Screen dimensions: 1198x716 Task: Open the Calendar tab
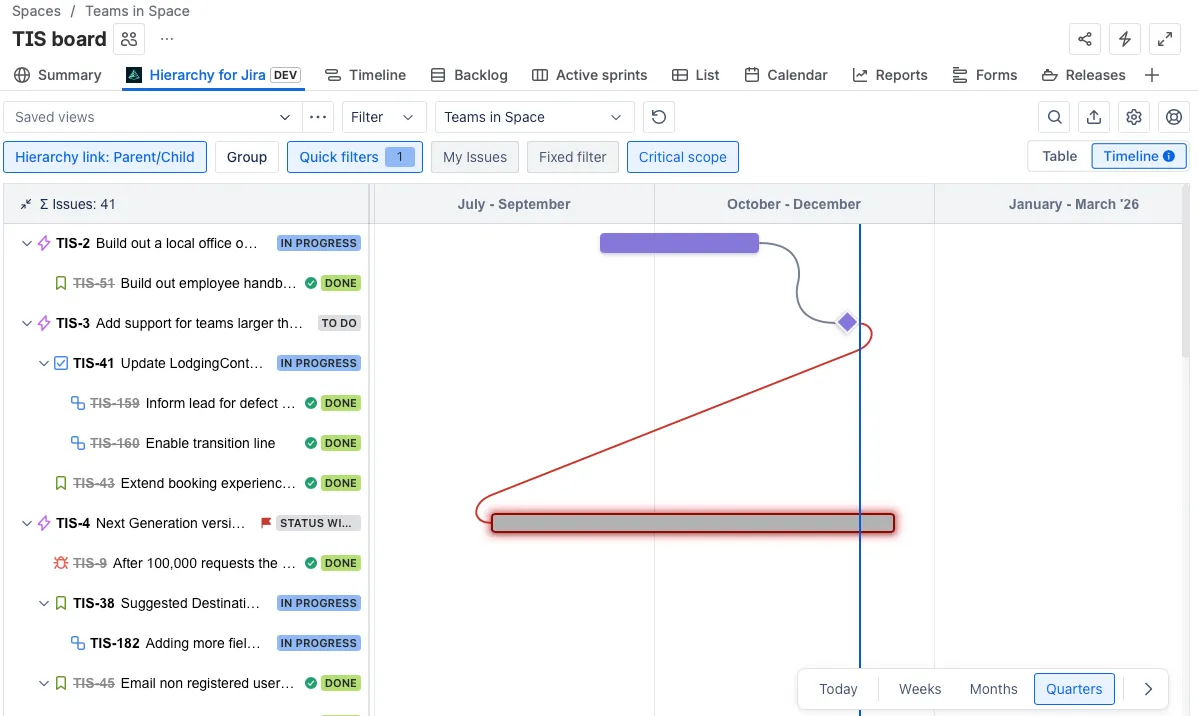pyautogui.click(x=786, y=75)
